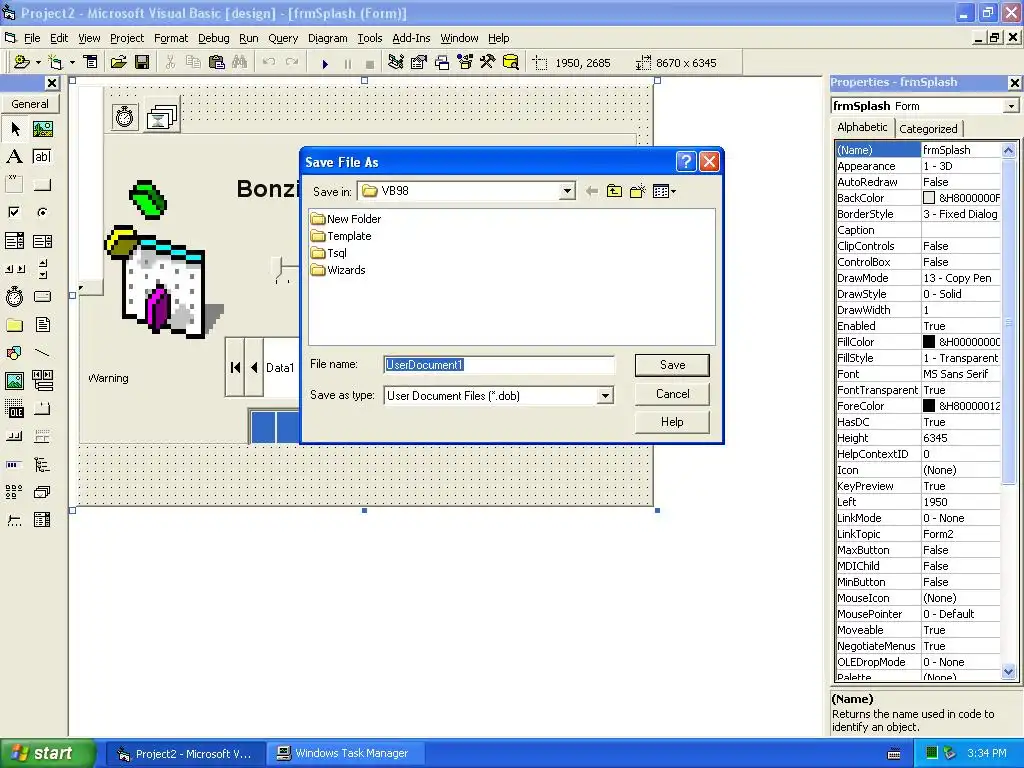The image size is (1024, 768).
Task: Open the Object Browser toolbar icon
Action: coord(465,62)
